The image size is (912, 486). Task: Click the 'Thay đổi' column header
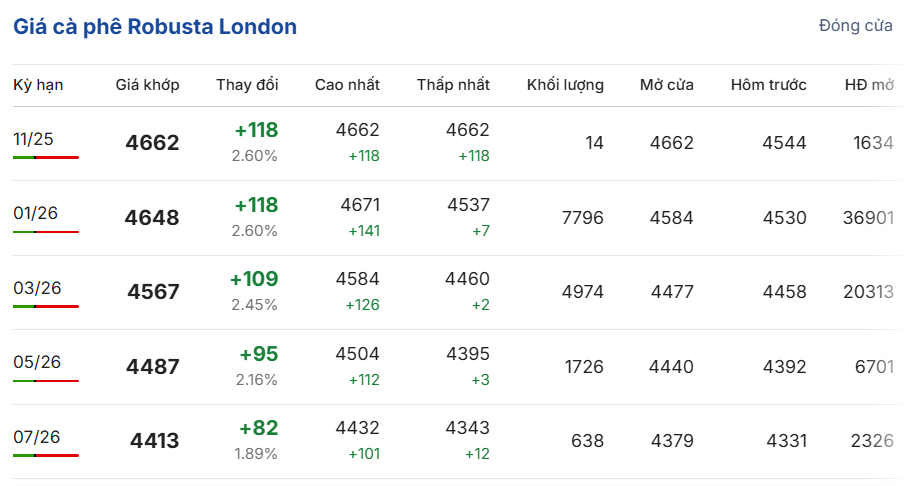pyautogui.click(x=247, y=85)
